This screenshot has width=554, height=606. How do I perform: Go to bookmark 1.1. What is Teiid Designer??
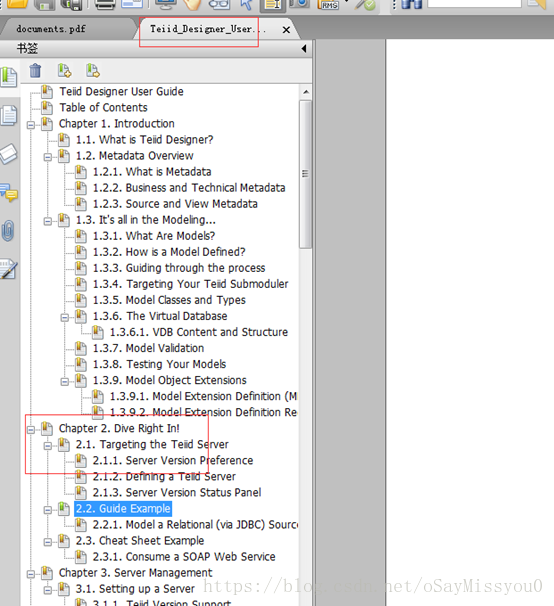(144, 140)
